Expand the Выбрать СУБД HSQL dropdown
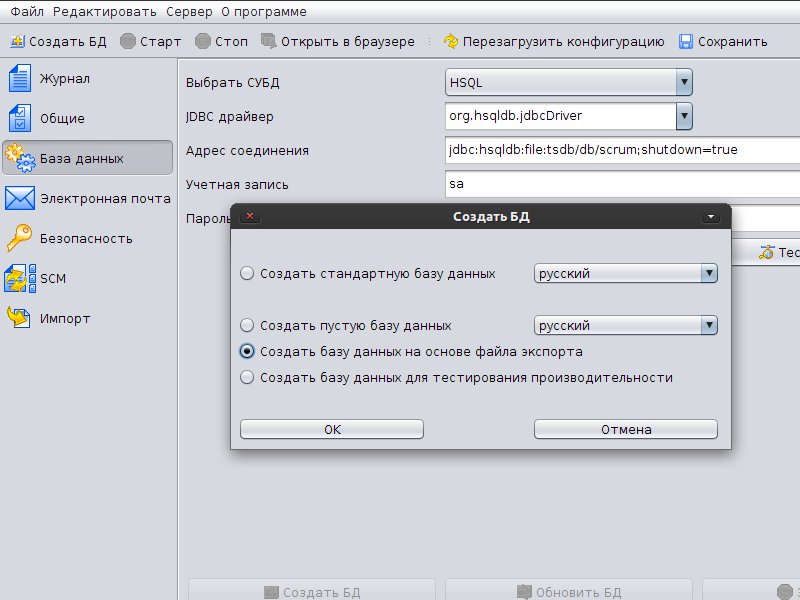This screenshot has width=800, height=600. tap(684, 82)
